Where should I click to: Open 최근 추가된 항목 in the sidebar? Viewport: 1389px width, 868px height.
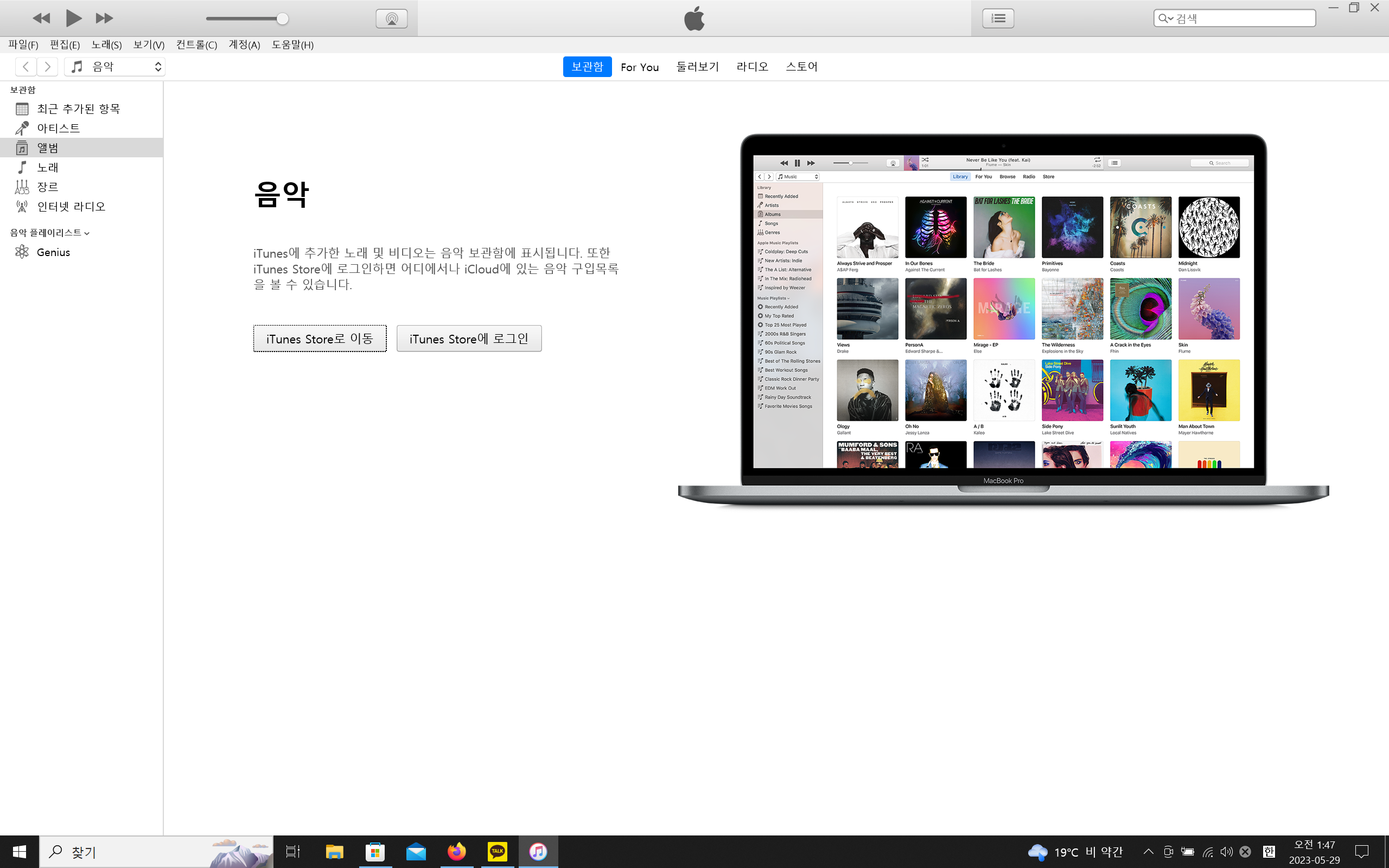point(78,108)
